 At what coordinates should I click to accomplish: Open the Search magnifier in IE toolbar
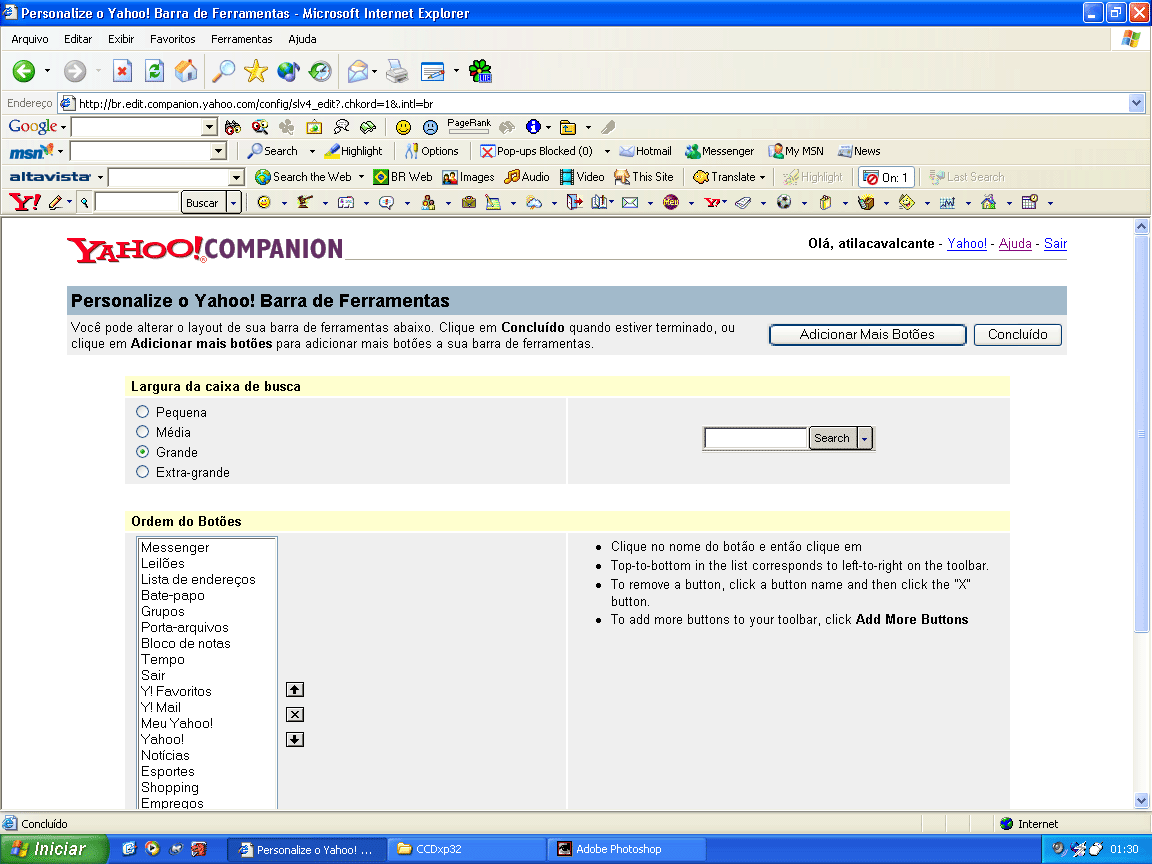(223, 71)
